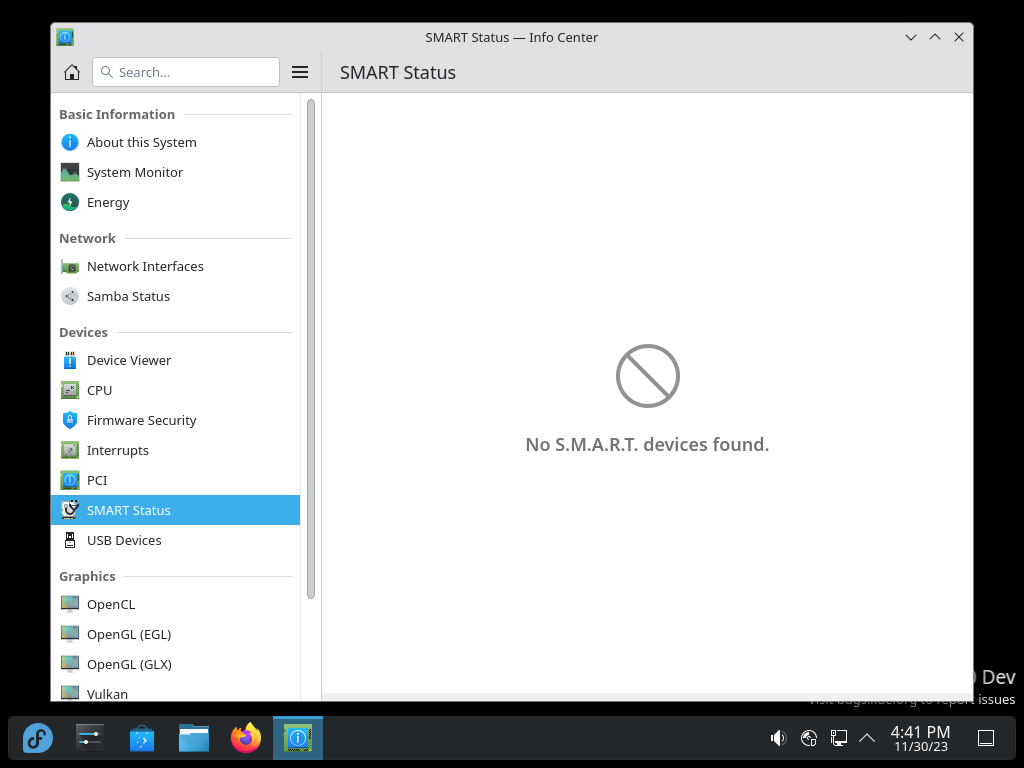Open network connections tray icon

(x=839, y=739)
